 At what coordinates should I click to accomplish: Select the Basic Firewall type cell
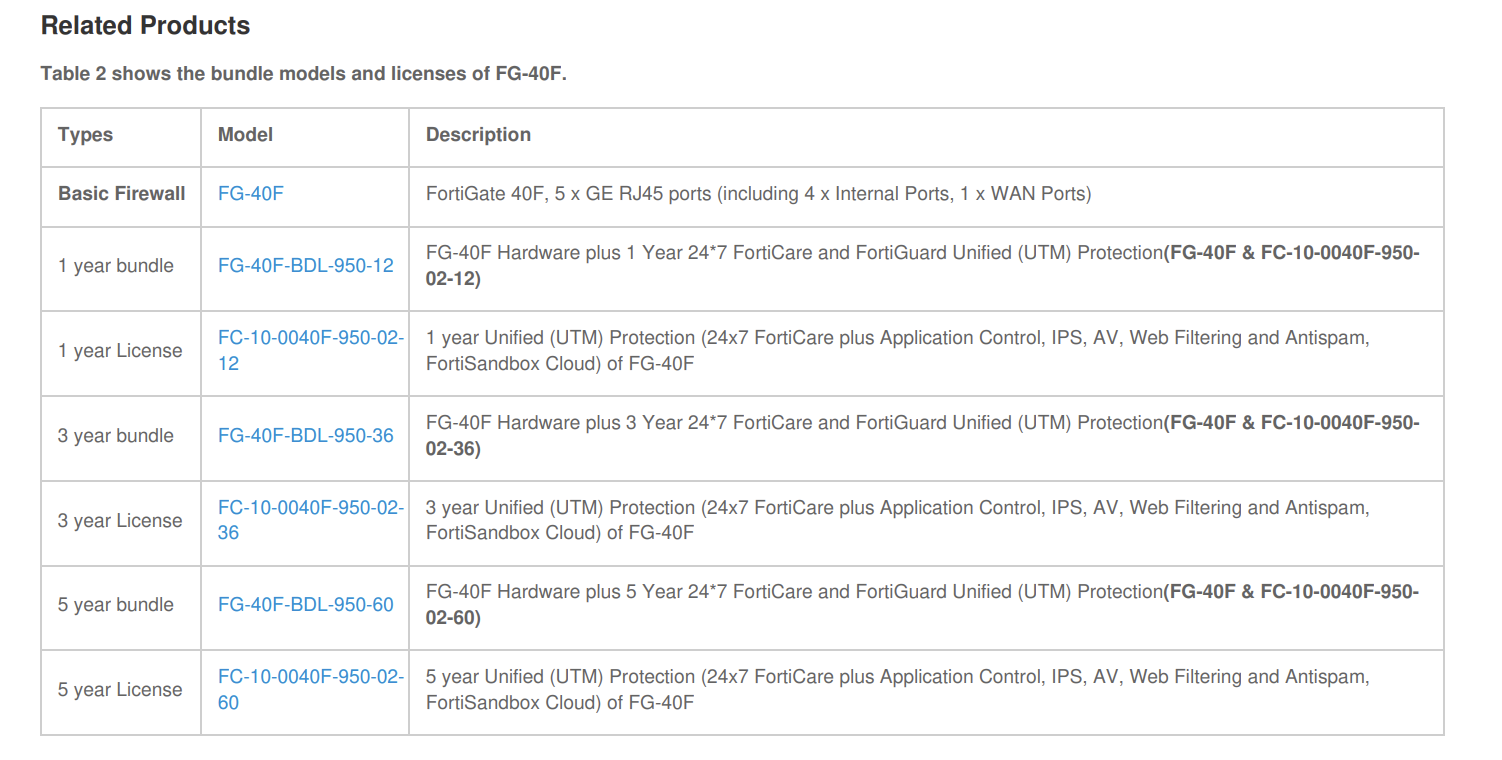point(121,194)
